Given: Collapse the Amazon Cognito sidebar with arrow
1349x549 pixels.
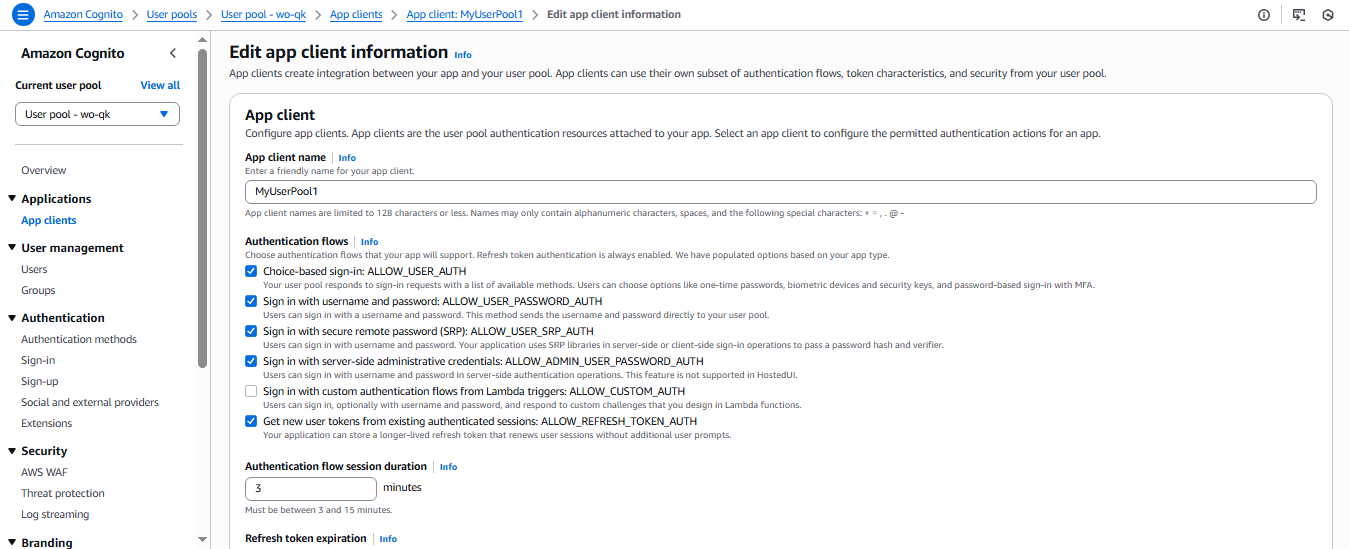Looking at the screenshot, I should point(172,53).
